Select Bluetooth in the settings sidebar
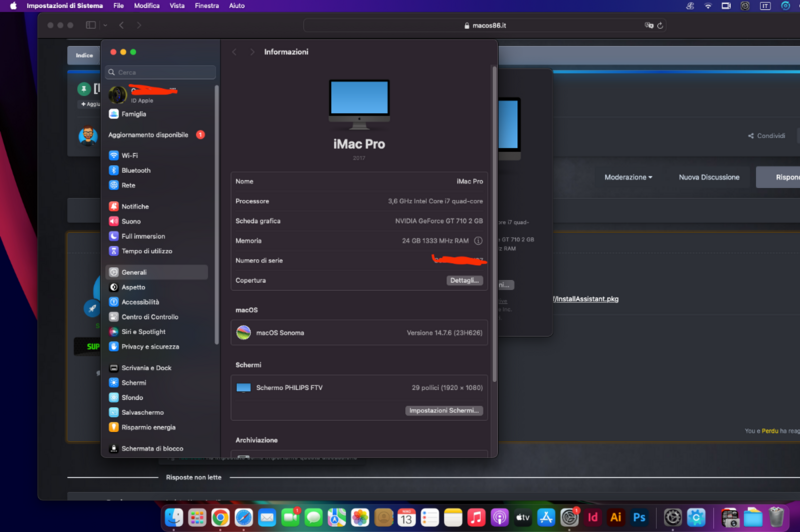Viewport: 800px width, 532px height. [x=135, y=170]
